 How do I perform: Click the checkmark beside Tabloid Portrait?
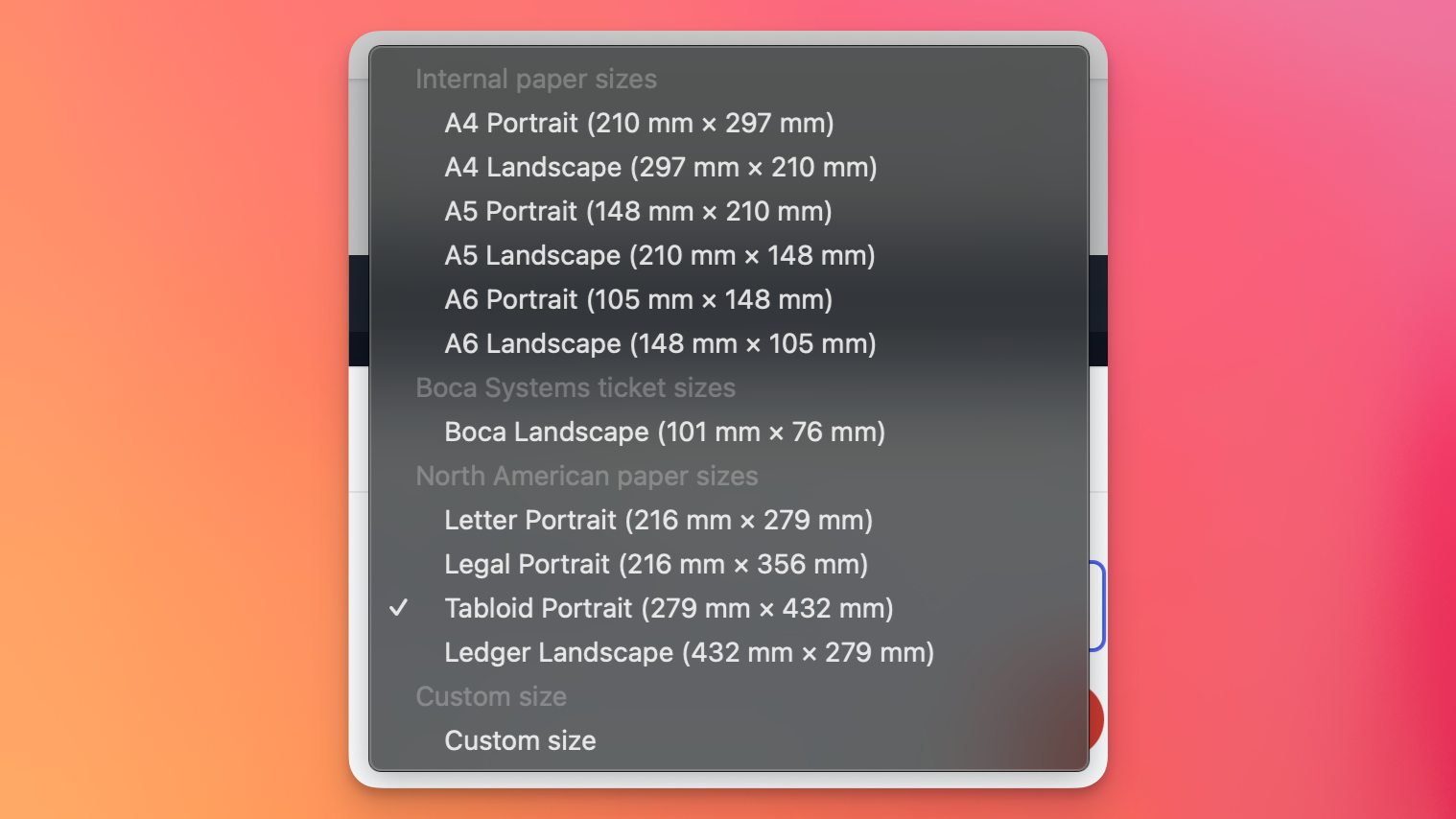(399, 606)
